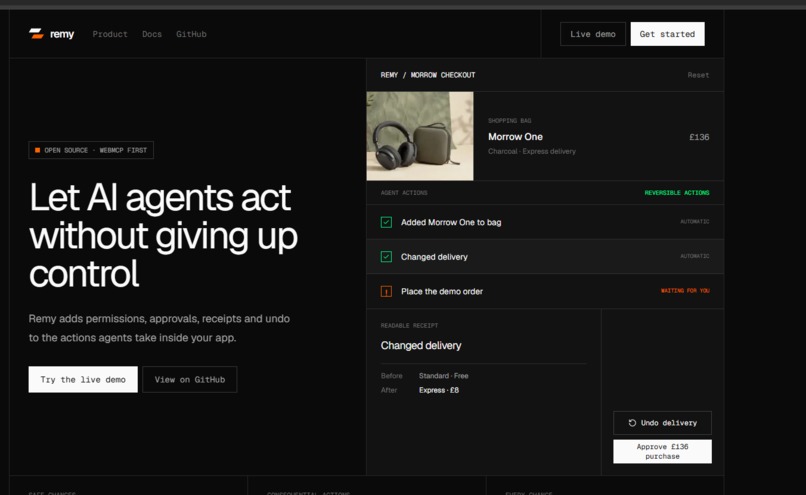The image size is (806, 495).
Task: Click View on GitHub button
Action: click(x=190, y=379)
